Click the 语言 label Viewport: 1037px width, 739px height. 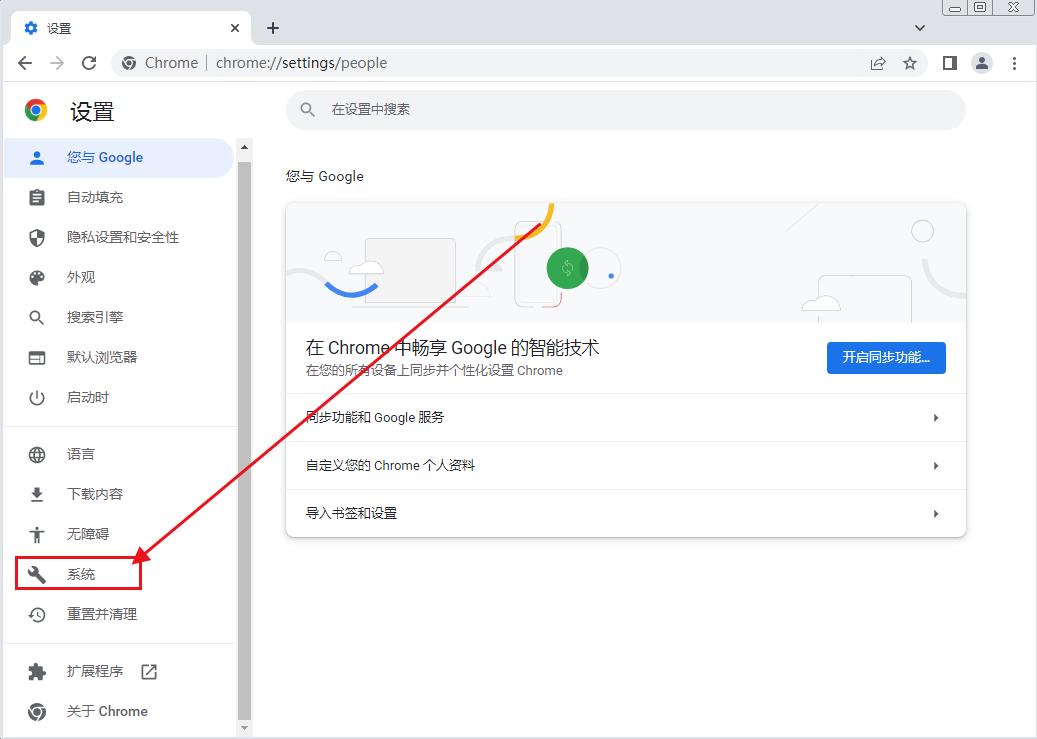[x=81, y=455]
